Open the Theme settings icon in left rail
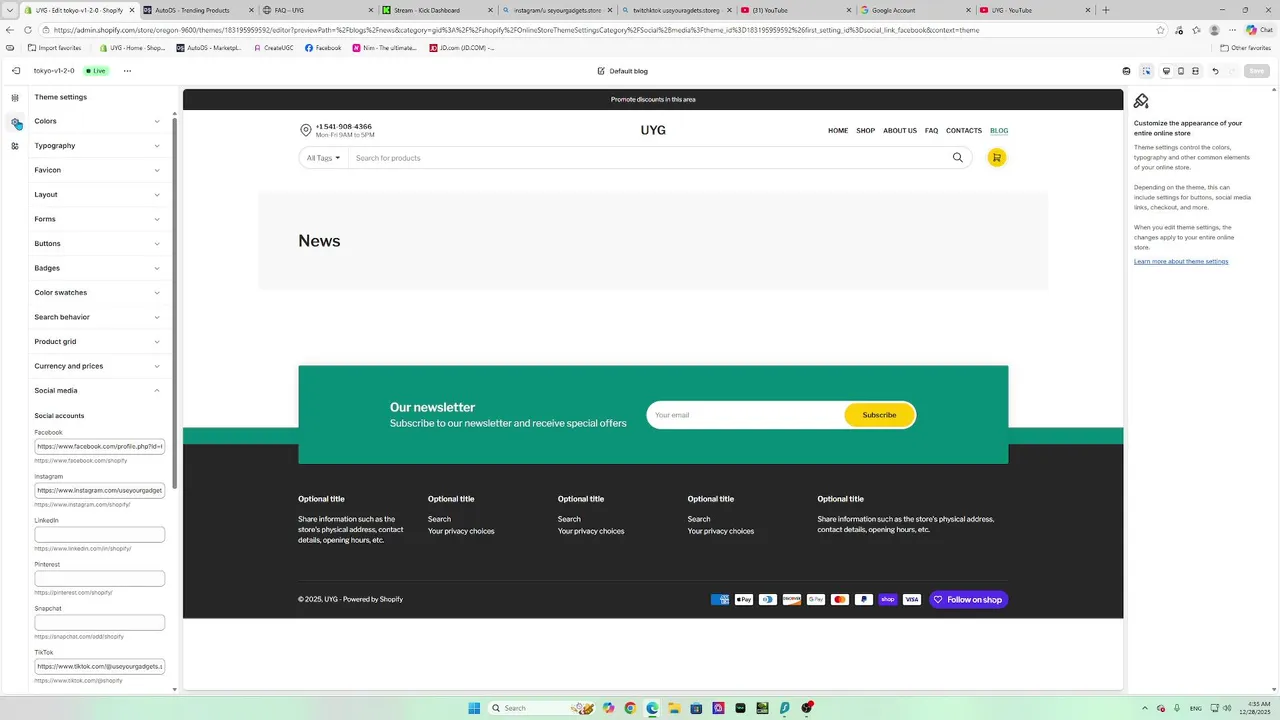 [15, 122]
